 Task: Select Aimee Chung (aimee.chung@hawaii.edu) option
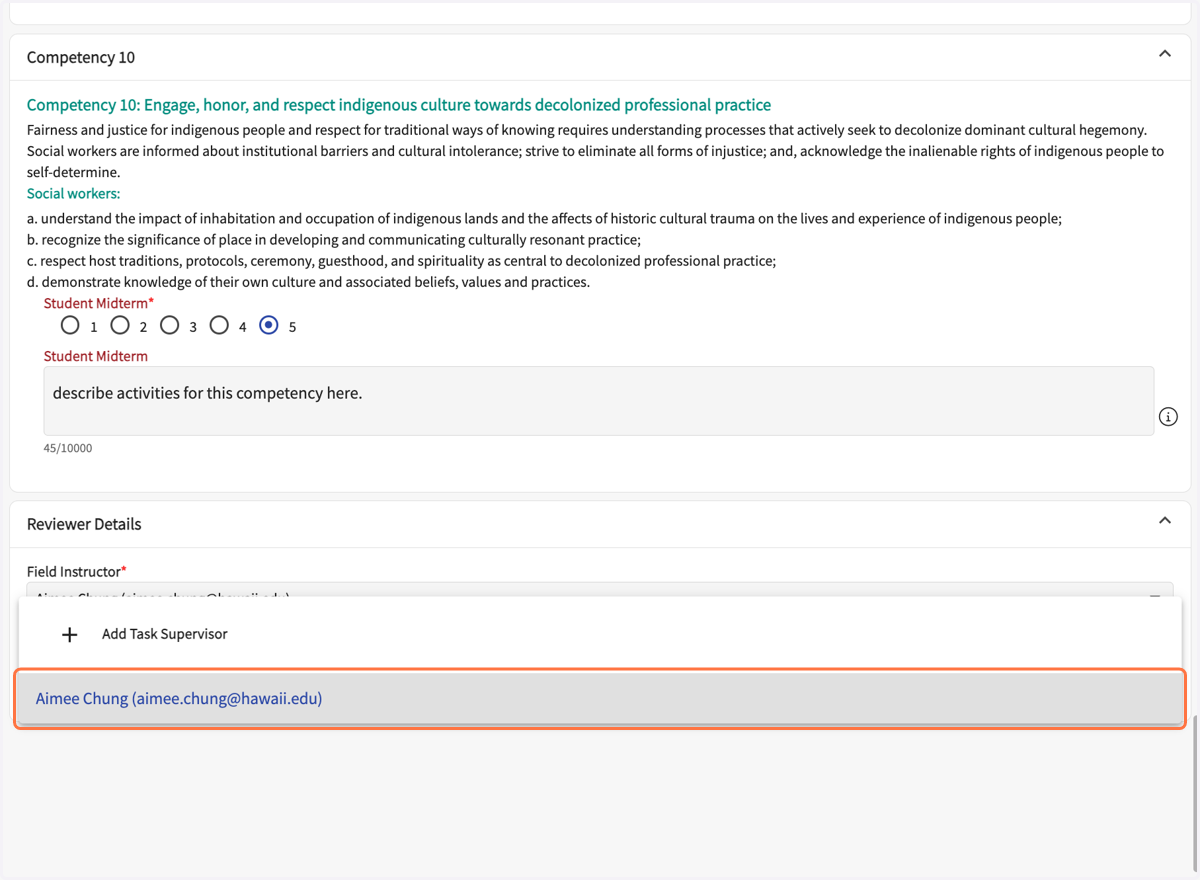(x=600, y=699)
